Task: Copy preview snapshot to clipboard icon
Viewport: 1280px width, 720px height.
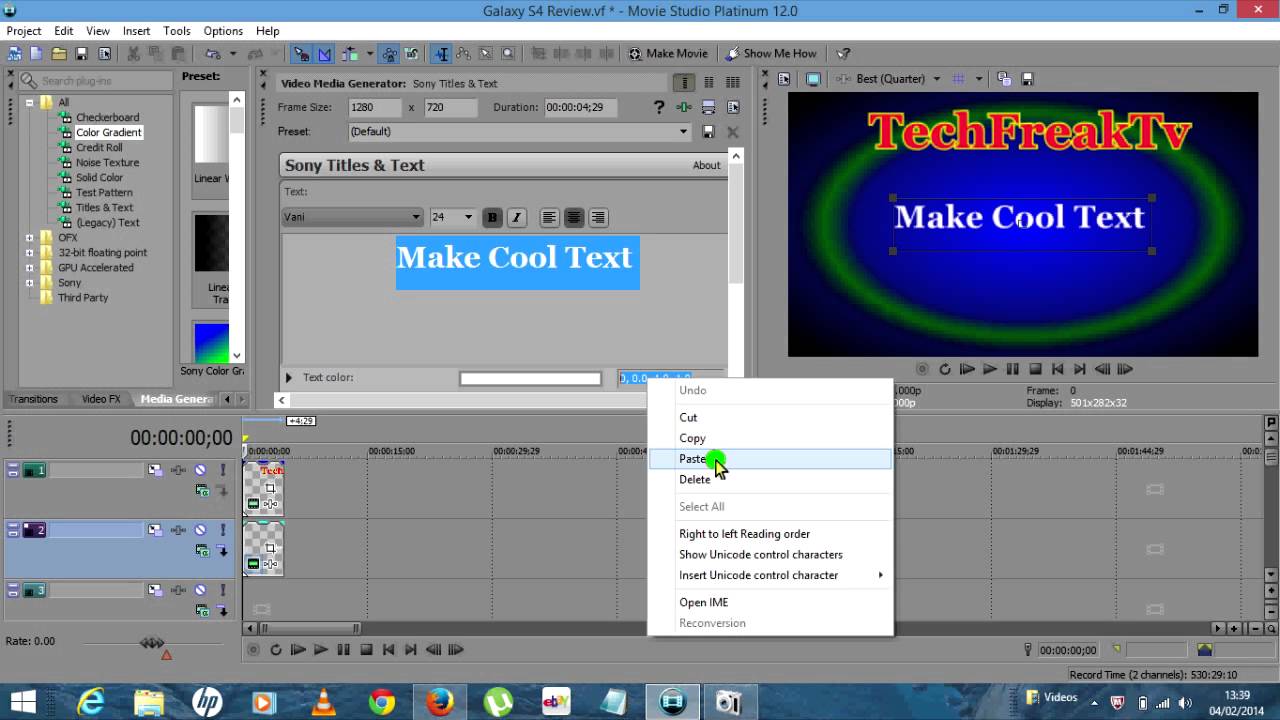Action: tap(1004, 79)
